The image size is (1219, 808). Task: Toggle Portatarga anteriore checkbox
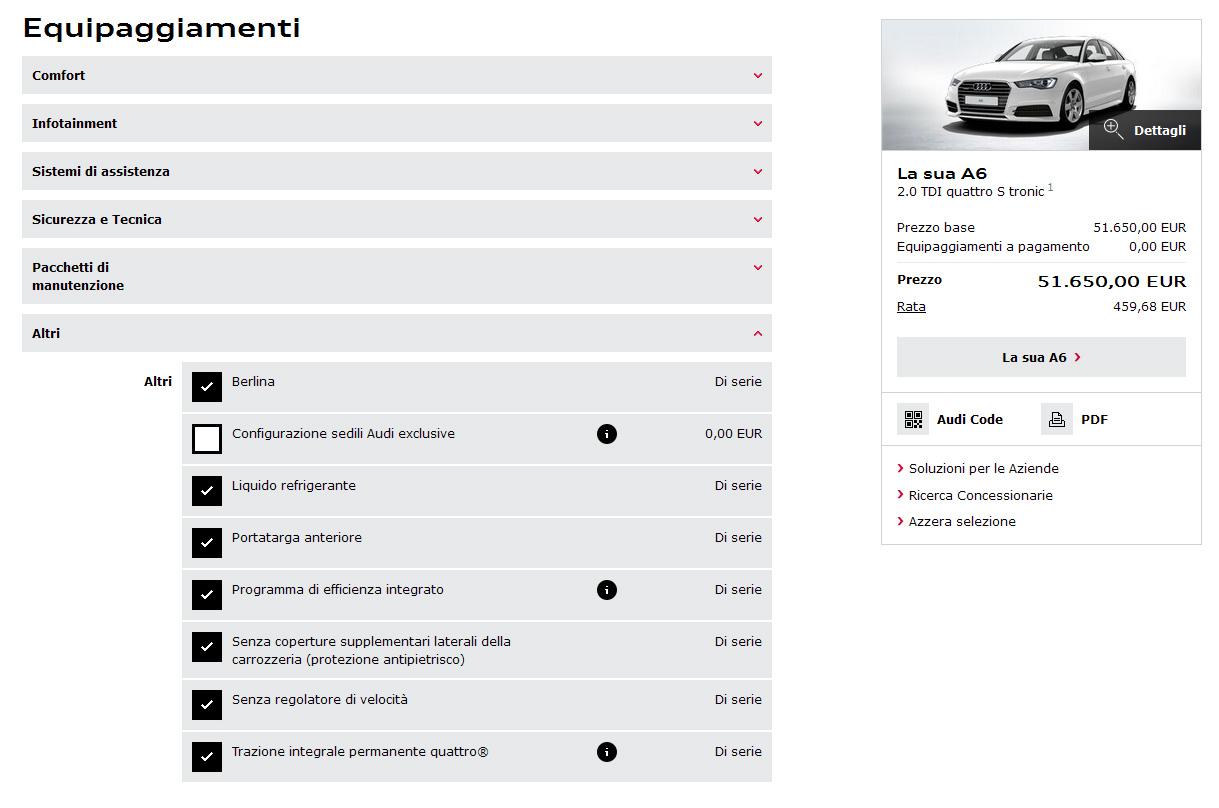(x=207, y=543)
